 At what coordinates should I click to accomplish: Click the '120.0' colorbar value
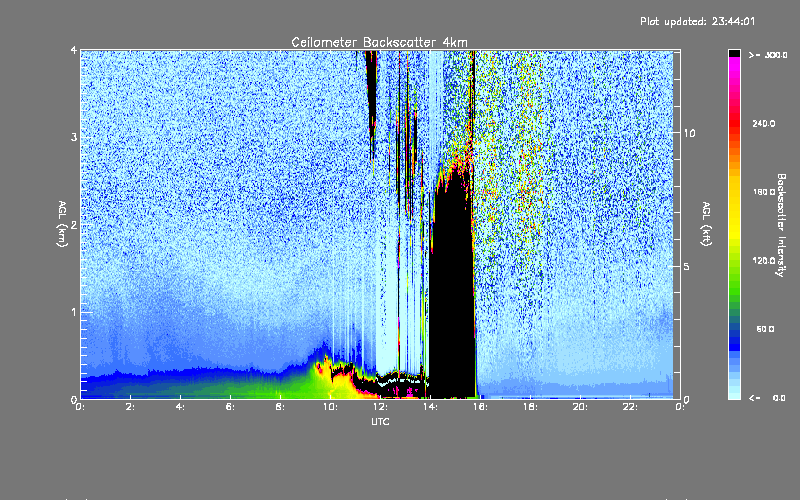pos(764,261)
